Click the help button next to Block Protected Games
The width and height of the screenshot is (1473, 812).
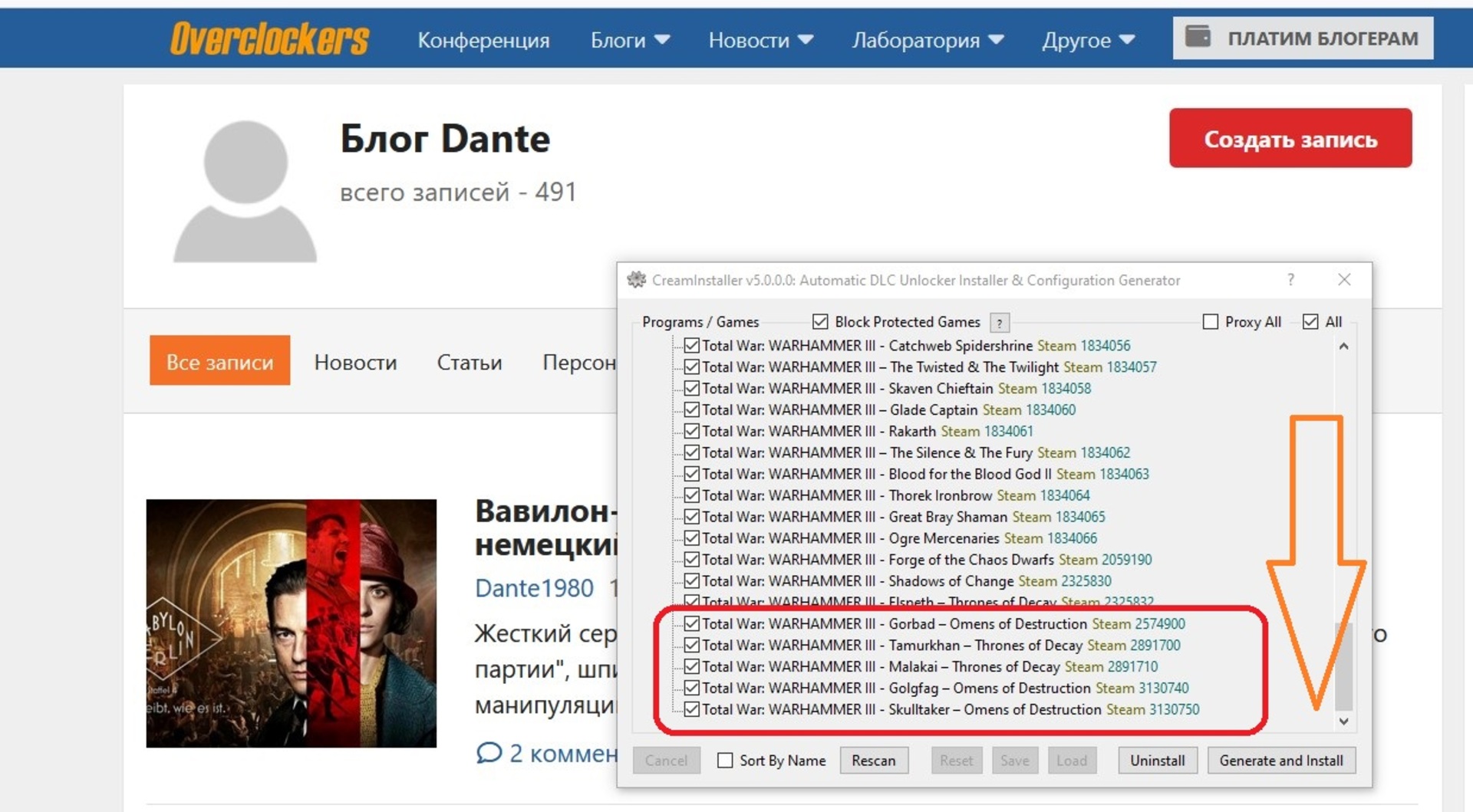(x=999, y=323)
